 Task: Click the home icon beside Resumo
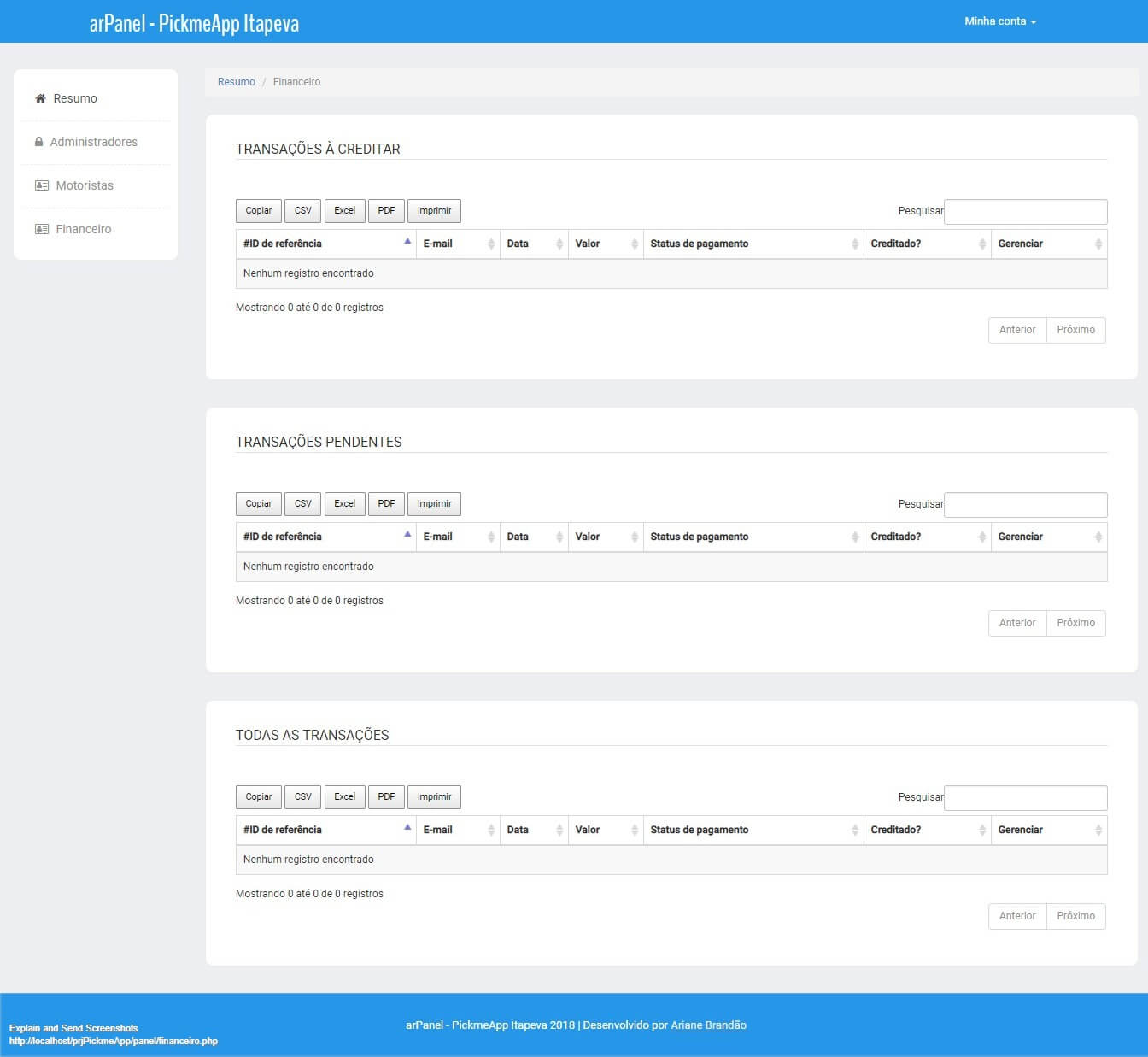[x=40, y=98]
